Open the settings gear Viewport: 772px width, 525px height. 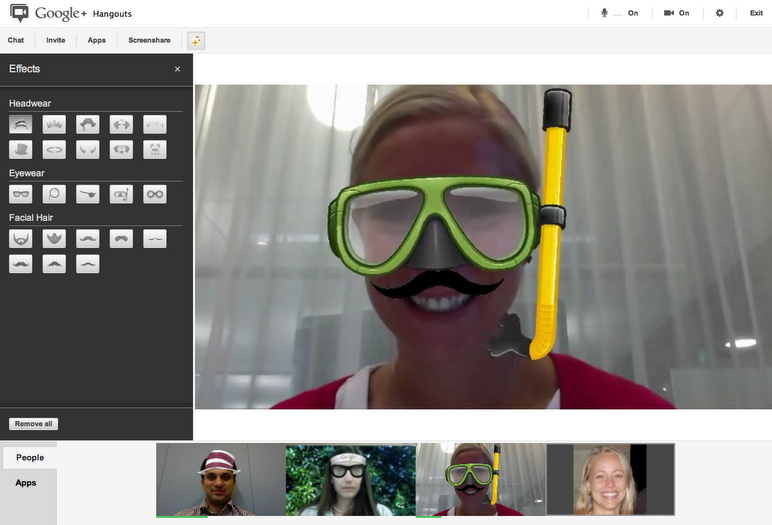pos(719,13)
